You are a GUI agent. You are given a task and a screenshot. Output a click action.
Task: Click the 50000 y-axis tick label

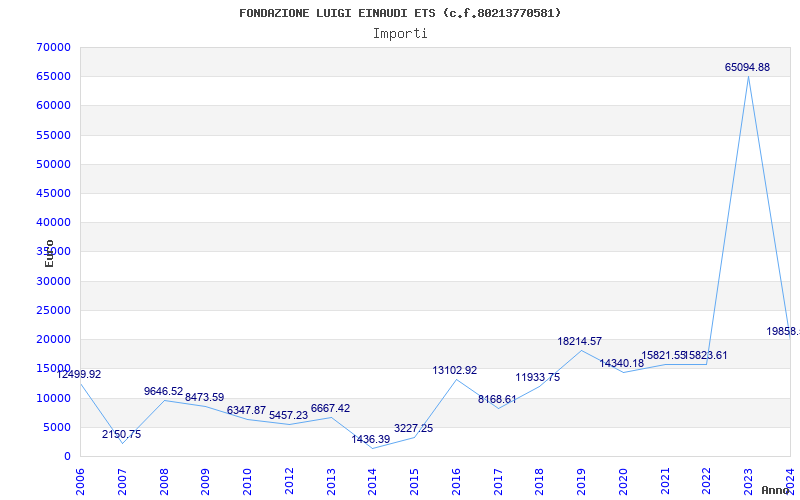pos(54,164)
